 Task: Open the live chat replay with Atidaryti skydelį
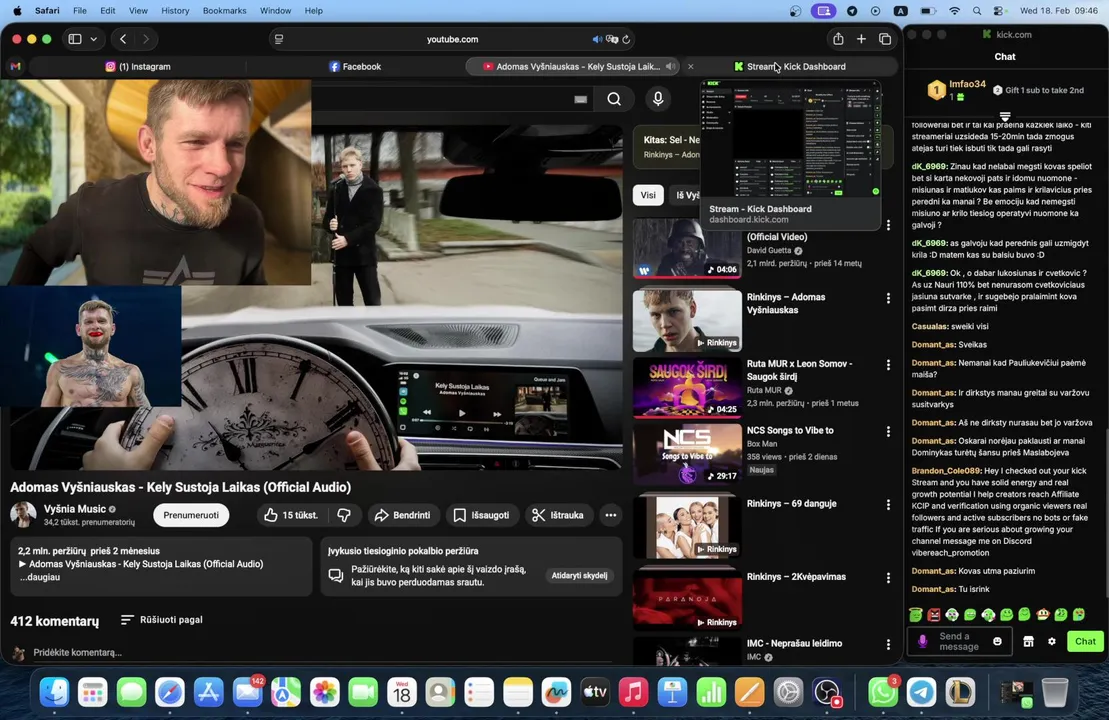click(579, 575)
